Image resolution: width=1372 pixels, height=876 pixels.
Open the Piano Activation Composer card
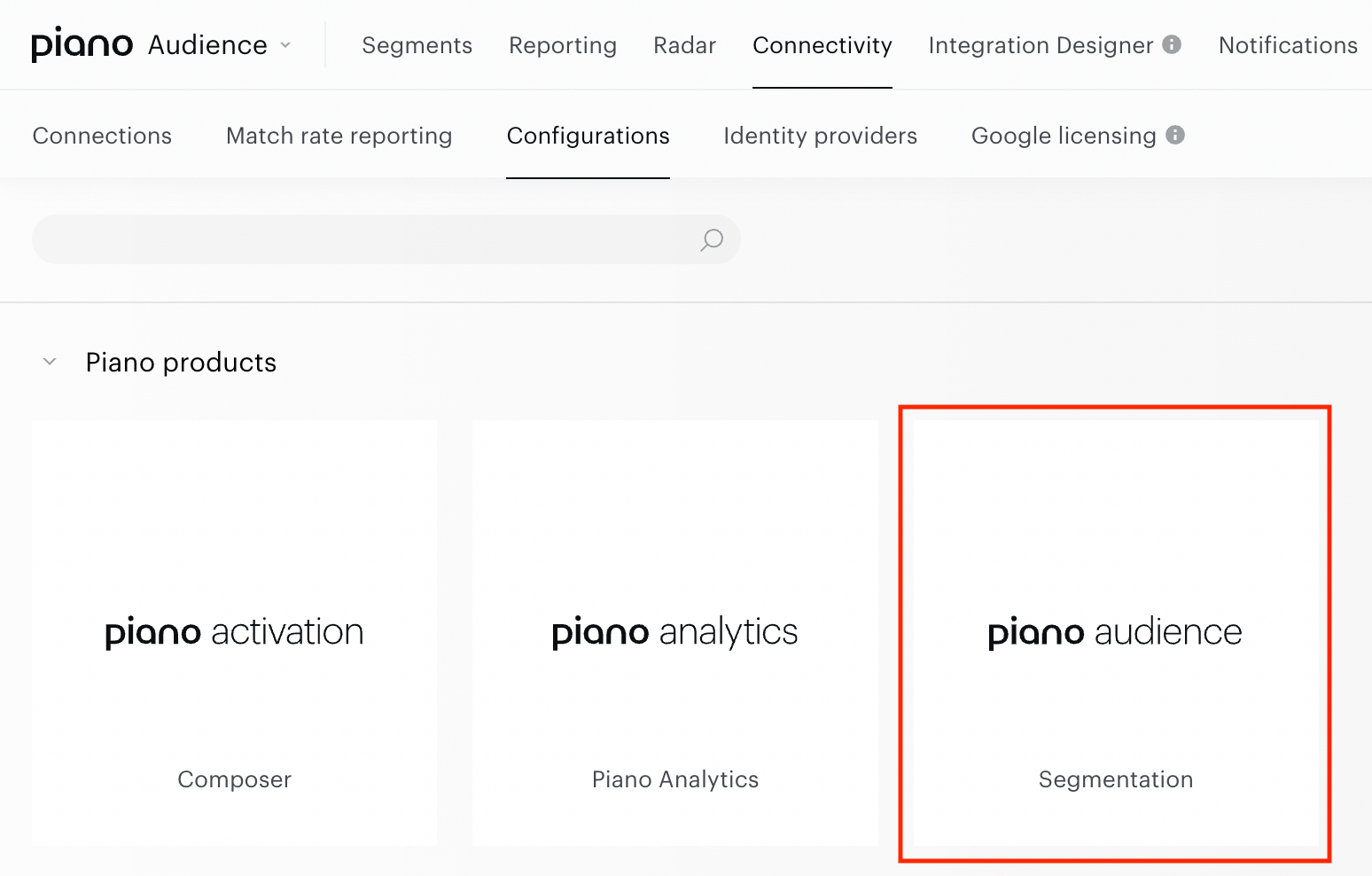click(x=234, y=633)
